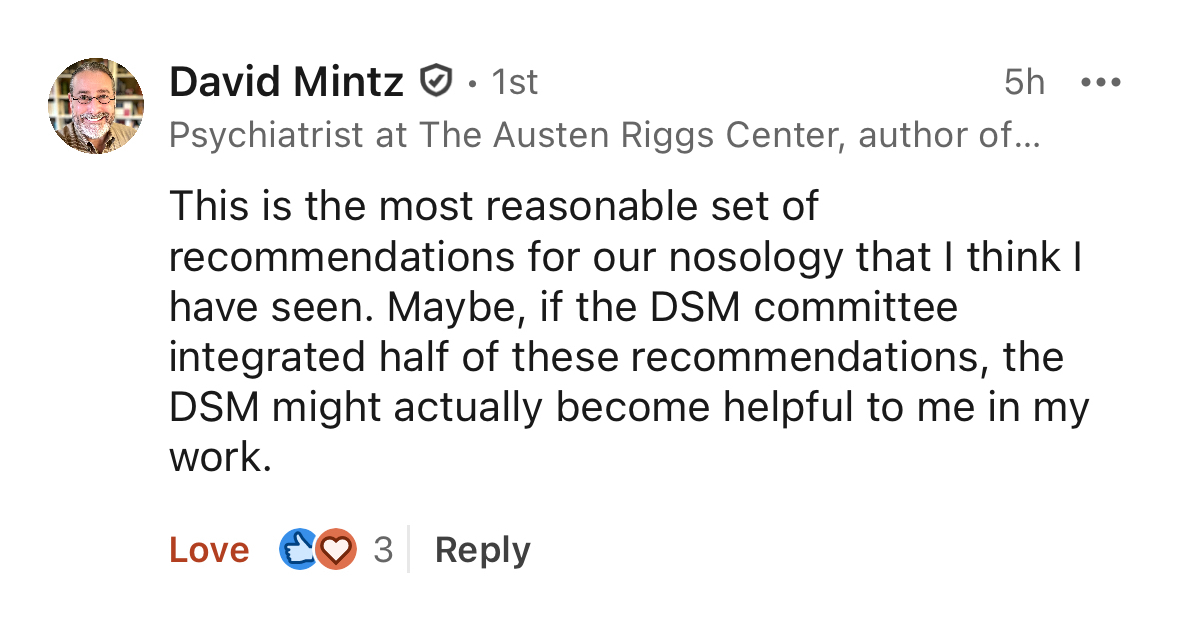Click the 1st connection degree label
The height and width of the screenshot is (629, 1179).
pos(515,82)
